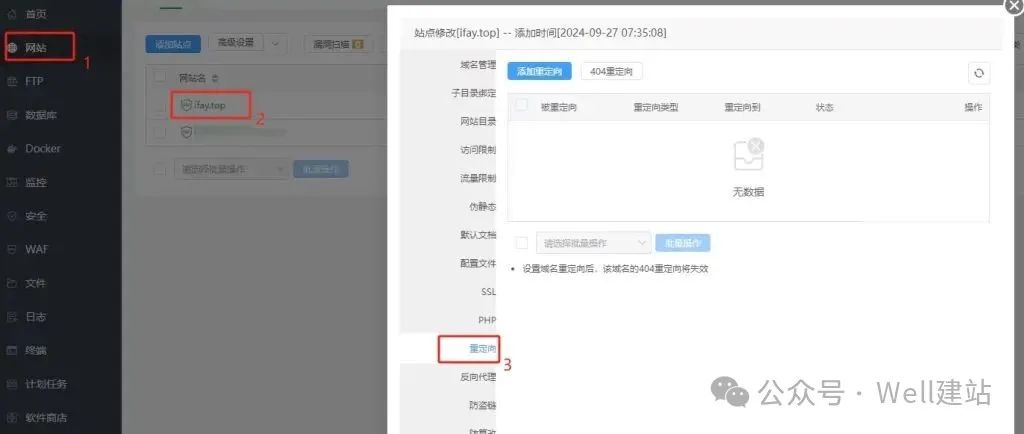The height and width of the screenshot is (434, 1024).
Task: Switch to the 网站目录 tab
Action: point(477,121)
